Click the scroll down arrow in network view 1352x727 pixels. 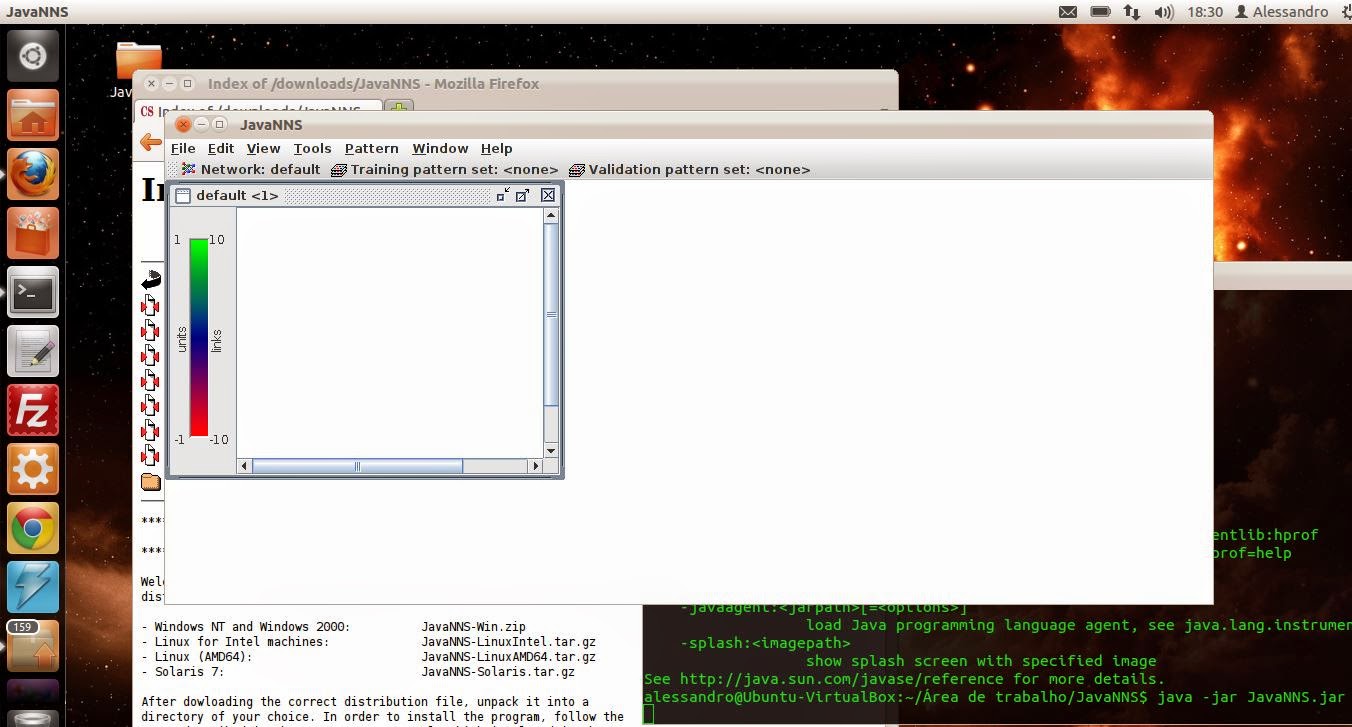(551, 452)
